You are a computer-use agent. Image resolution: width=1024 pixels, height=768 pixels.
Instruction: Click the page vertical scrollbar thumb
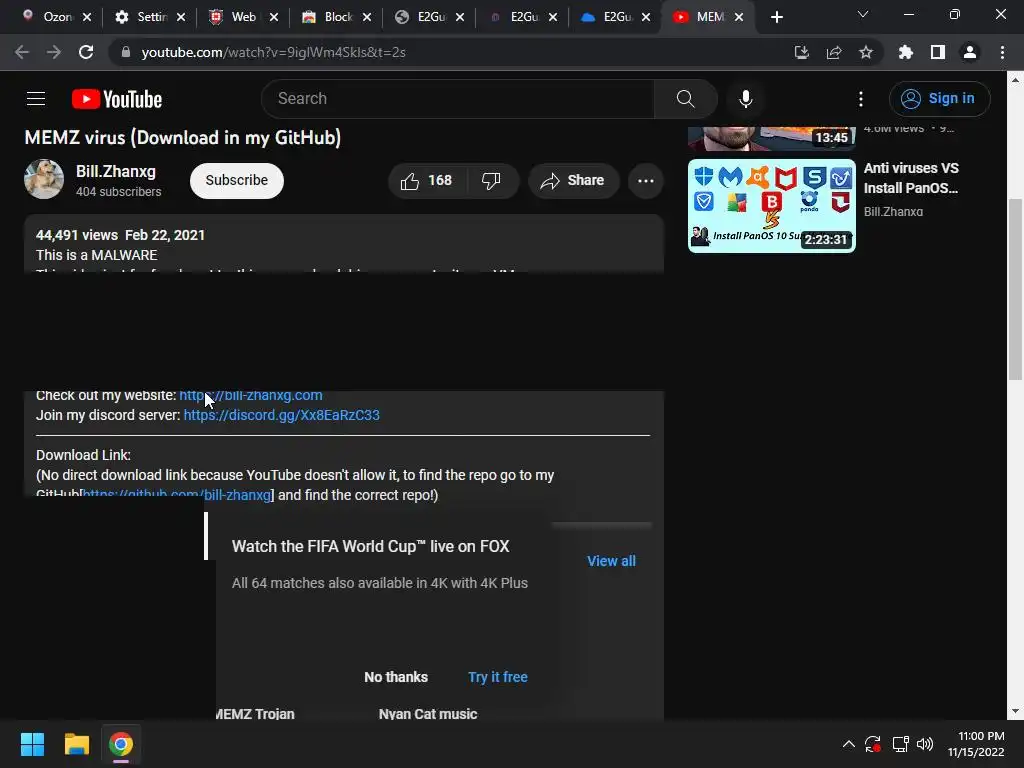pyautogui.click(x=1015, y=287)
